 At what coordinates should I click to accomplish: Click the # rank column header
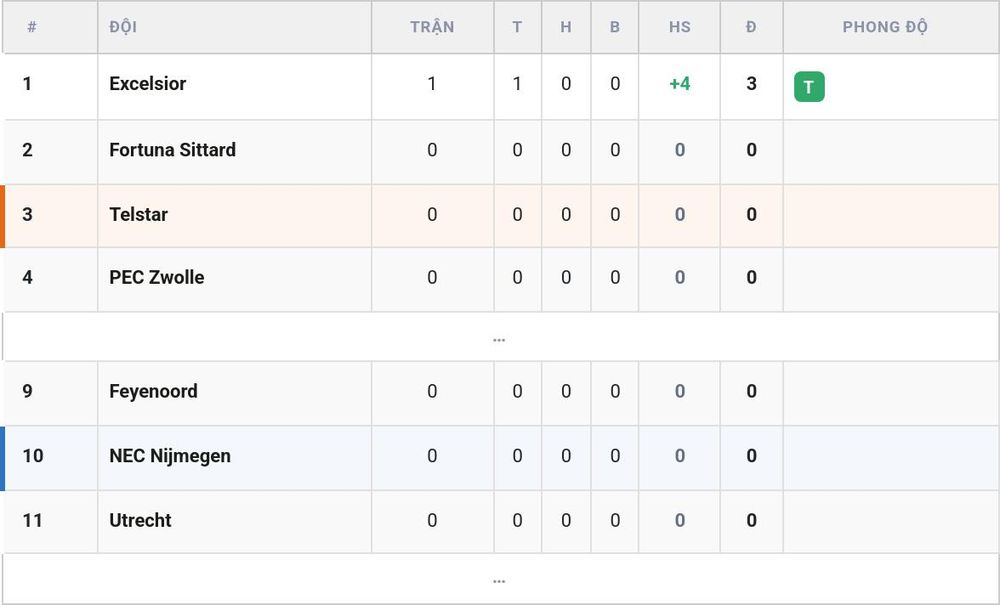32,27
